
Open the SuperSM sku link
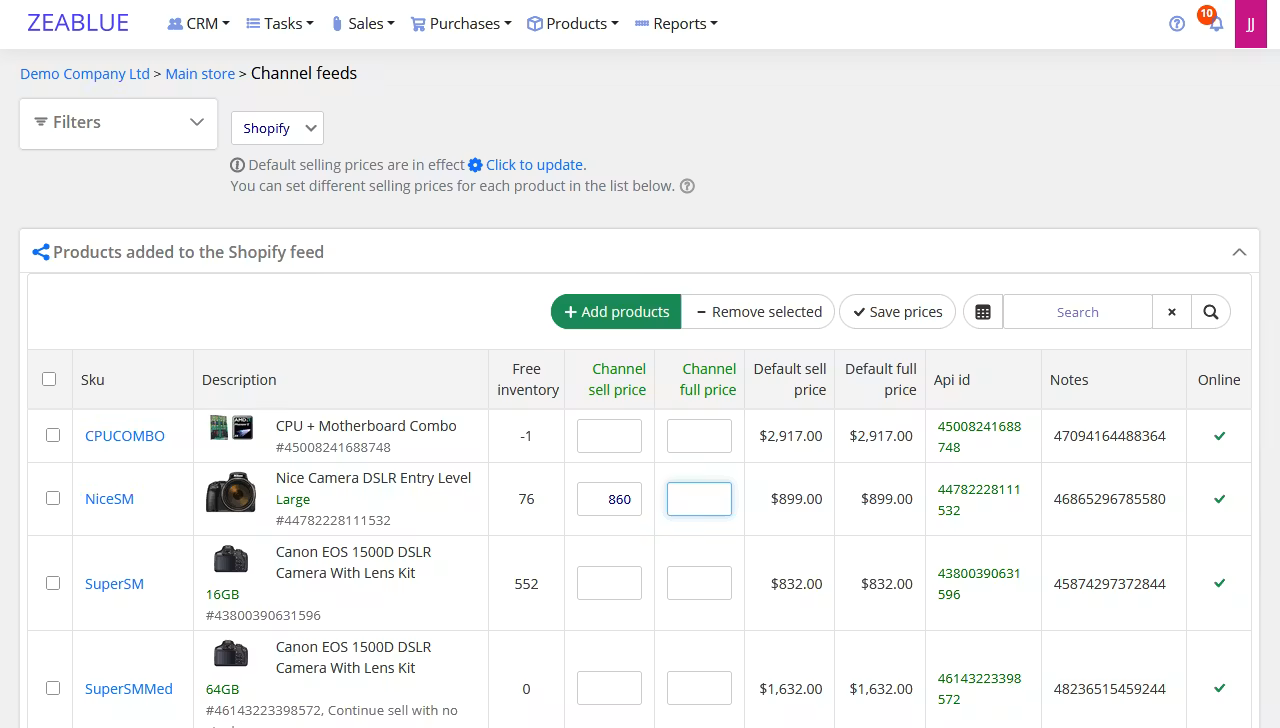(114, 584)
